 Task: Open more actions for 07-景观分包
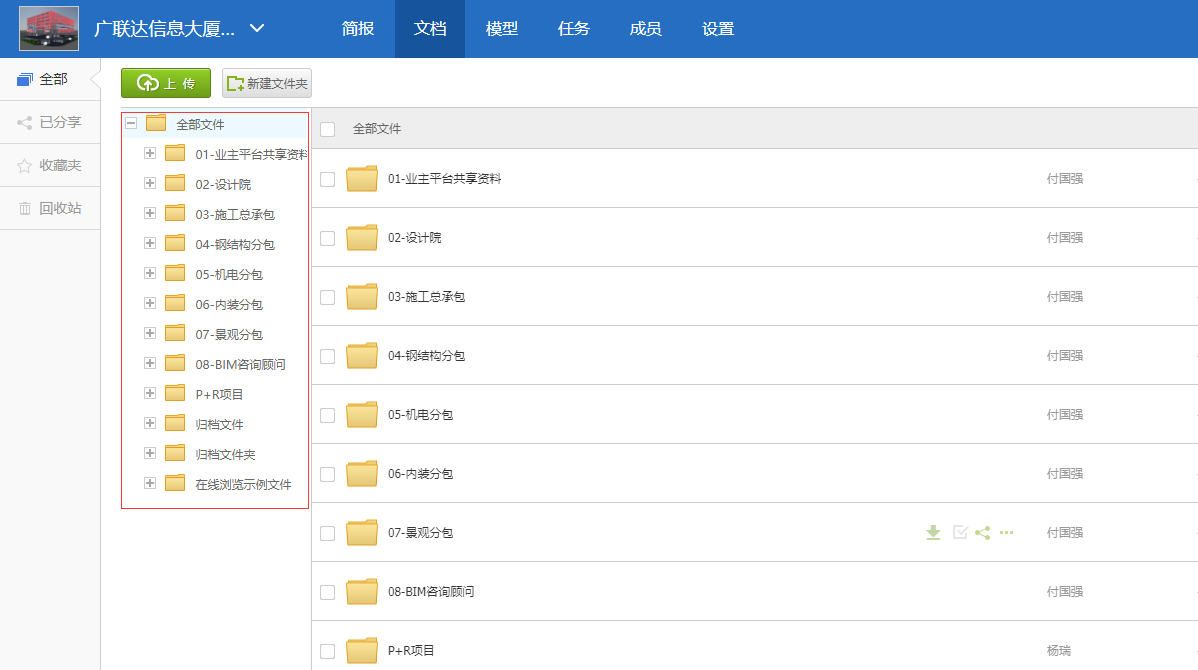click(1006, 533)
